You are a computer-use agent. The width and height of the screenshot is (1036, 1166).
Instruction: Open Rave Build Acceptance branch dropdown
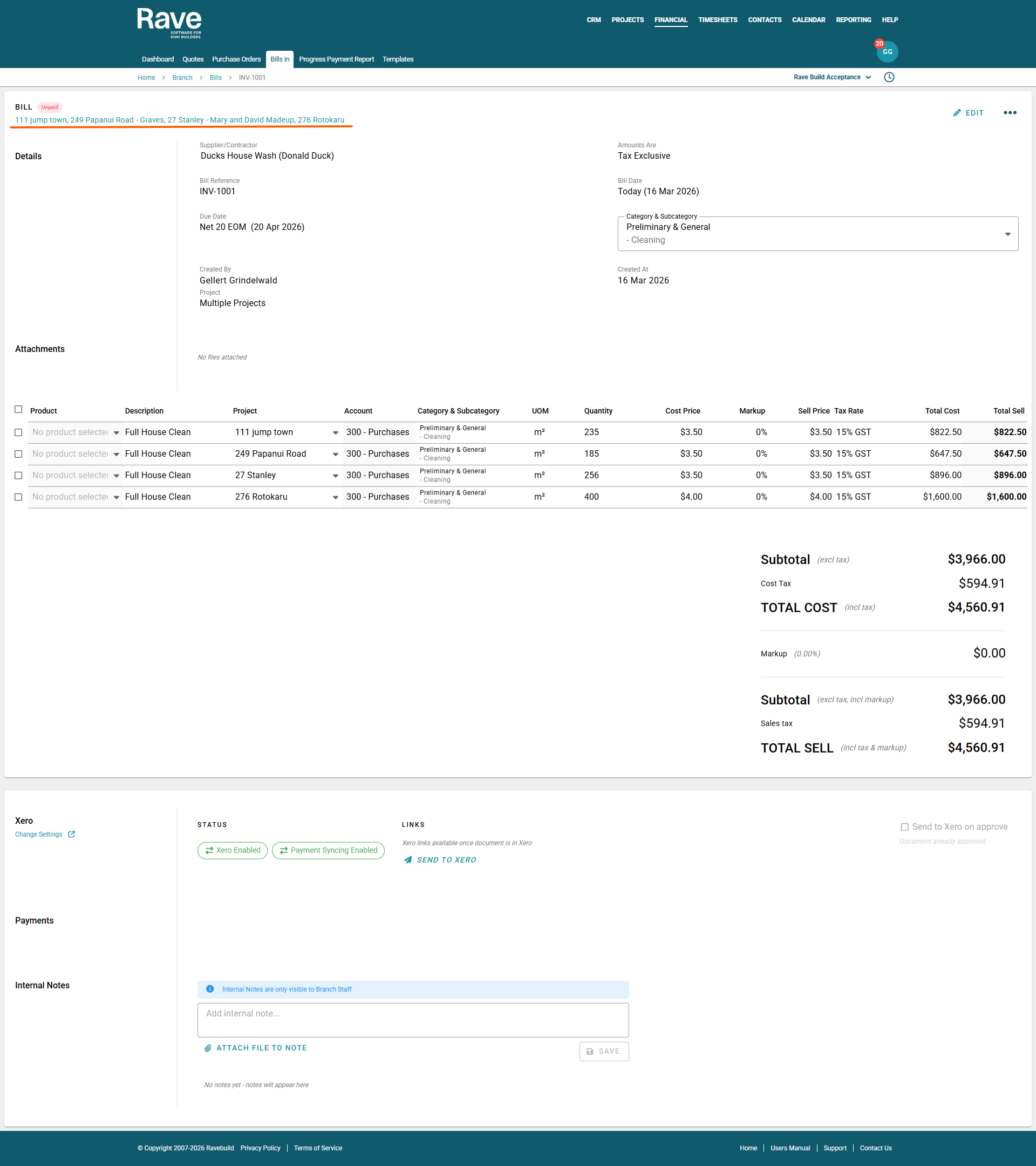pos(832,77)
